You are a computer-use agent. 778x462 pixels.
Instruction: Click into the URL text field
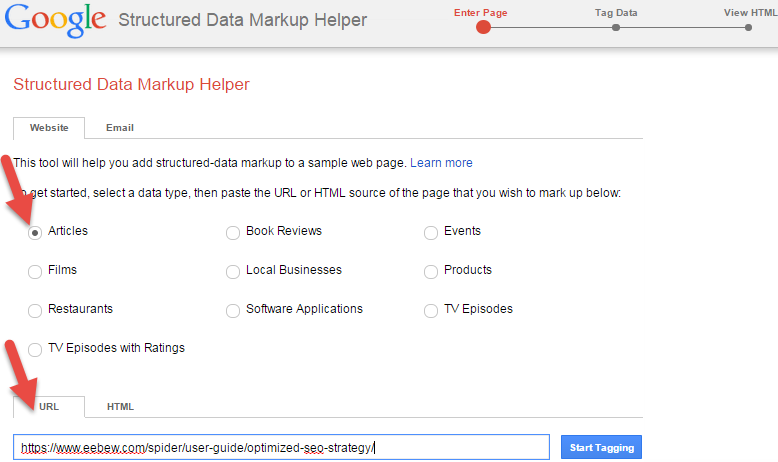281,447
